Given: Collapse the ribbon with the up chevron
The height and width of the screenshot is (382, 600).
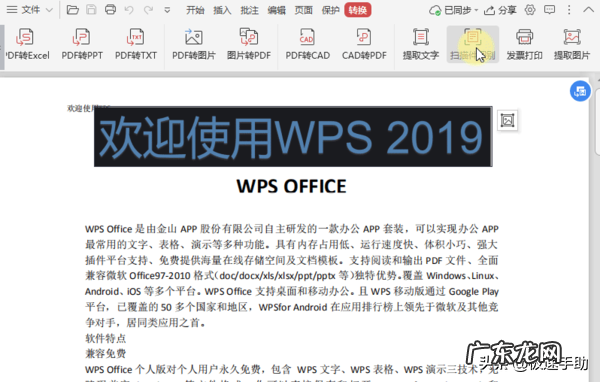Looking at the screenshot, I should pyautogui.click(x=589, y=10).
